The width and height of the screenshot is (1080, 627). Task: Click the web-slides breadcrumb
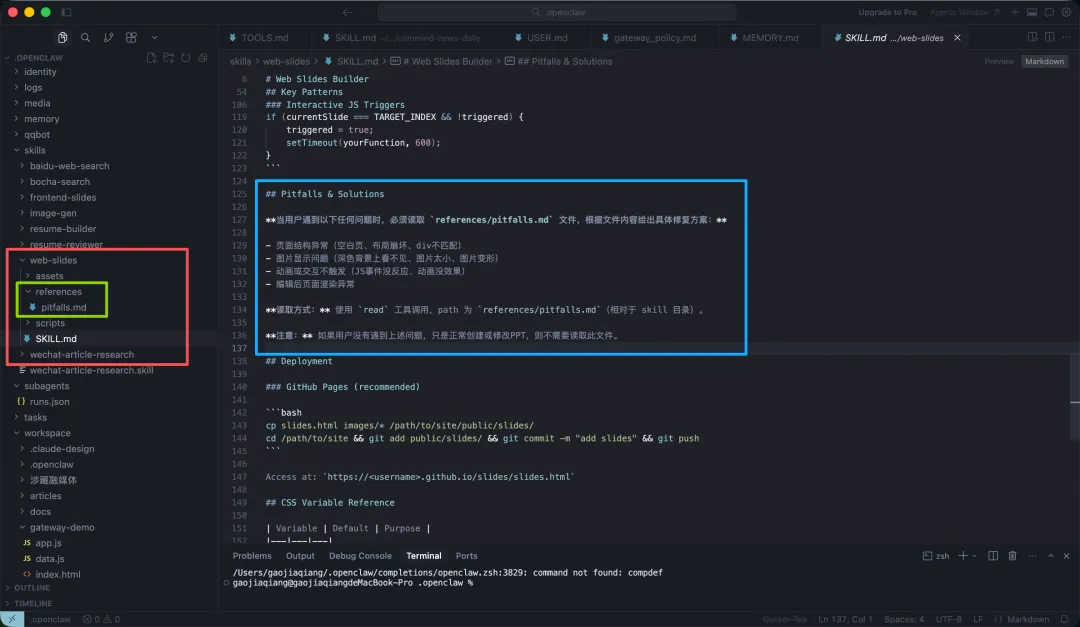[x=286, y=61]
